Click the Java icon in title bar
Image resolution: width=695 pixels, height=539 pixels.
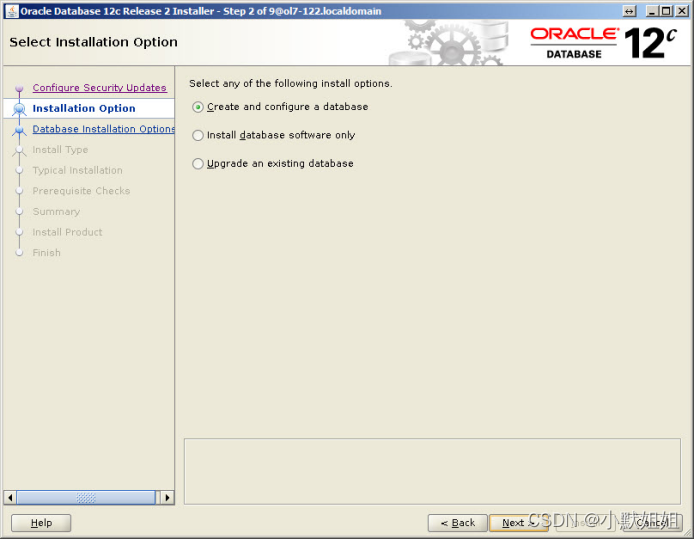point(12,11)
